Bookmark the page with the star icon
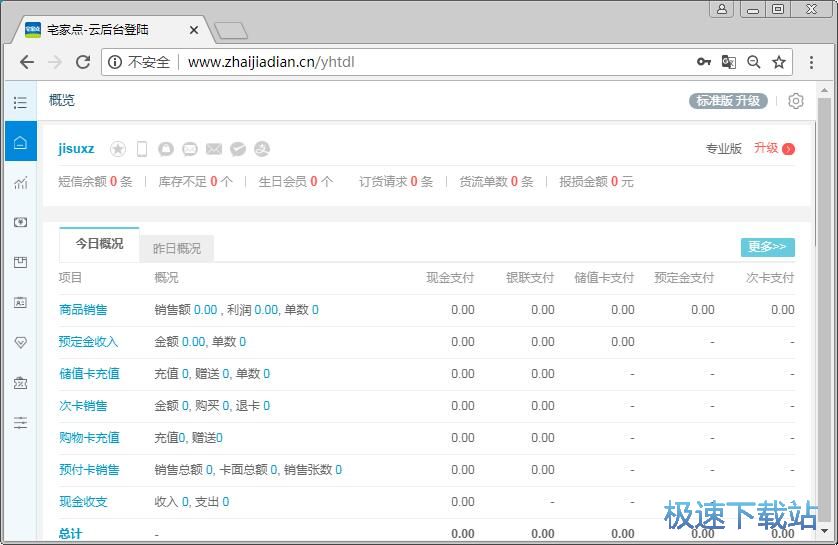 [779, 62]
